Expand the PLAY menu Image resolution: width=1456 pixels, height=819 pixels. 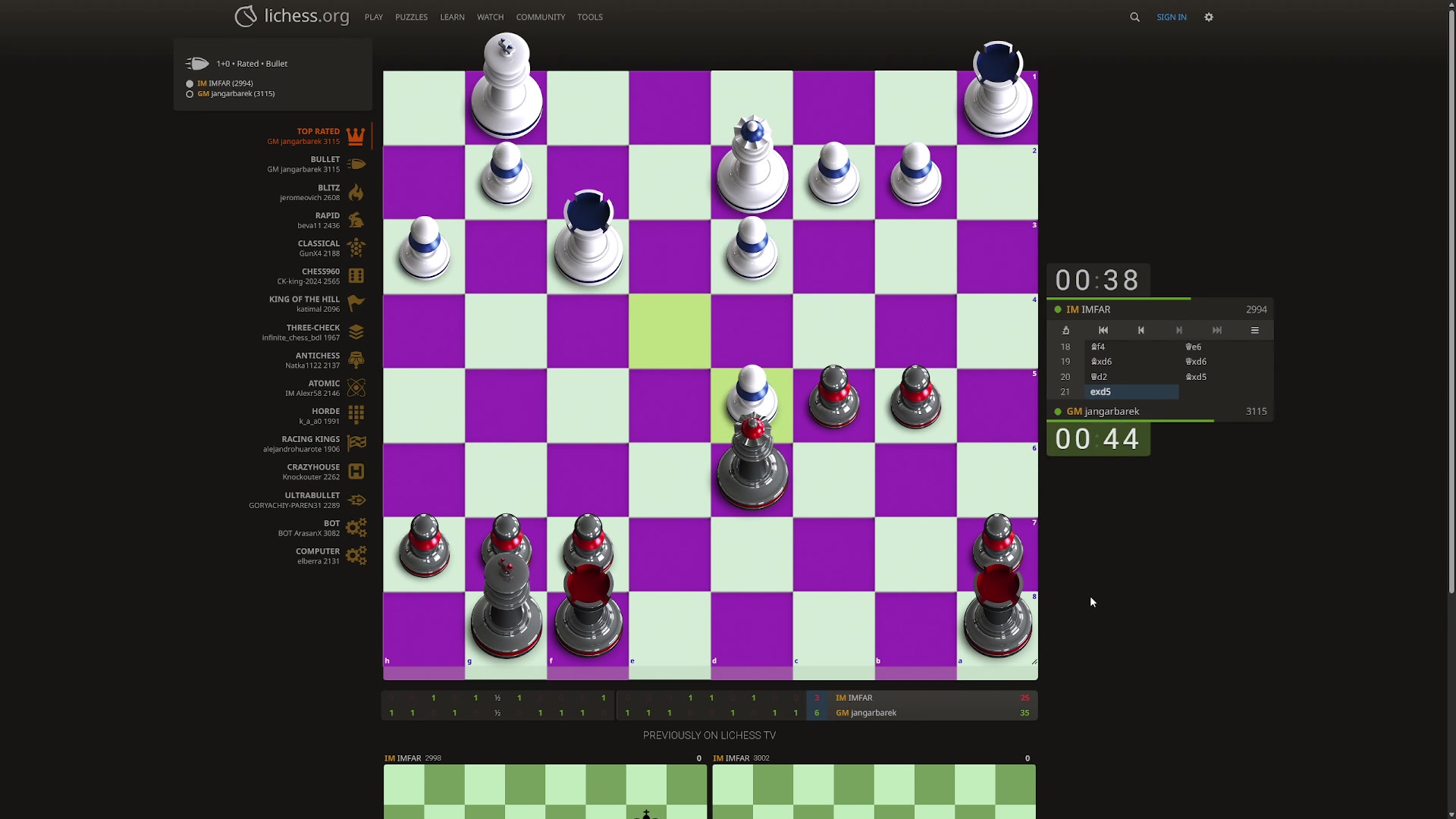tap(373, 17)
